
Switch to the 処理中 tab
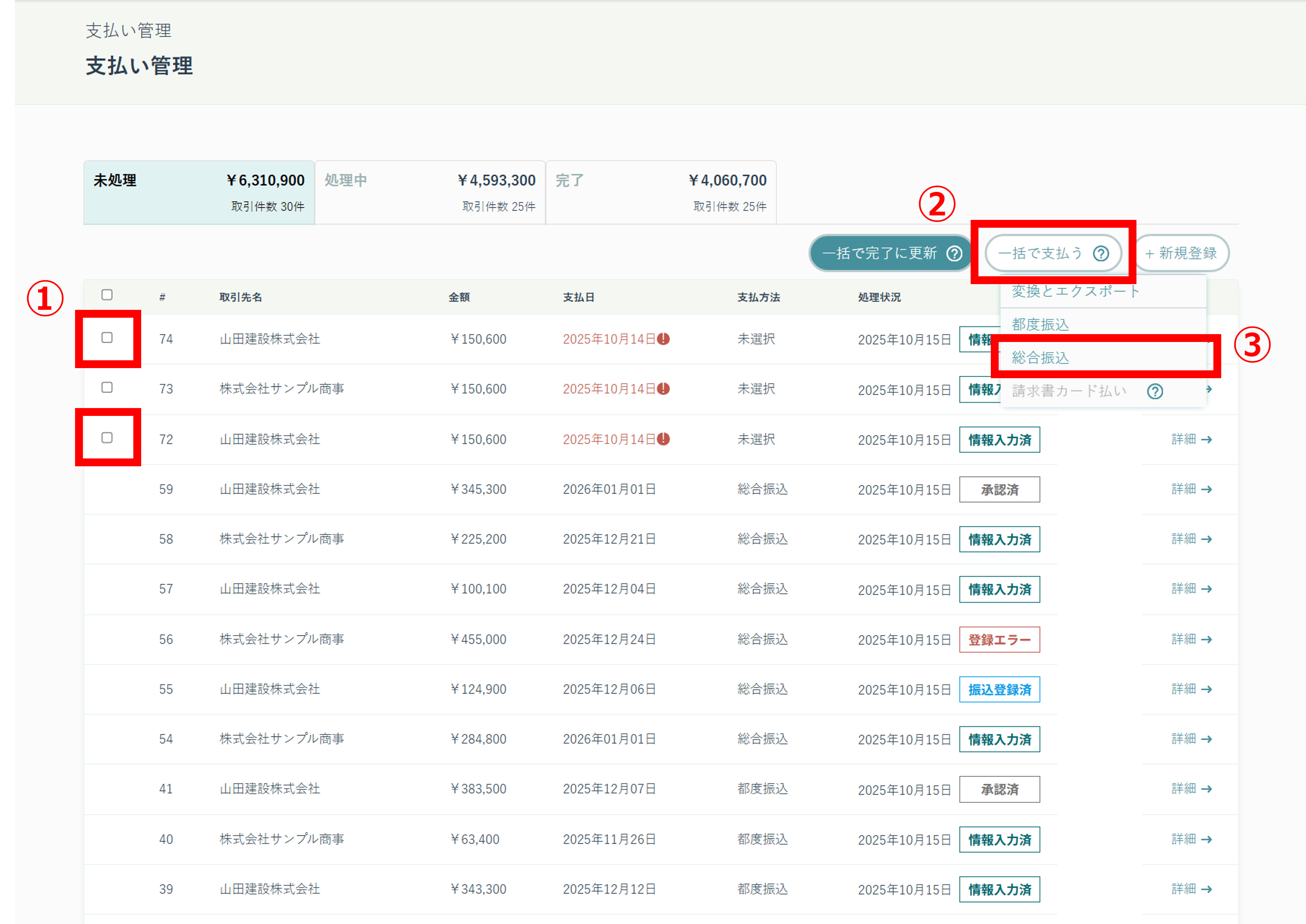point(430,192)
